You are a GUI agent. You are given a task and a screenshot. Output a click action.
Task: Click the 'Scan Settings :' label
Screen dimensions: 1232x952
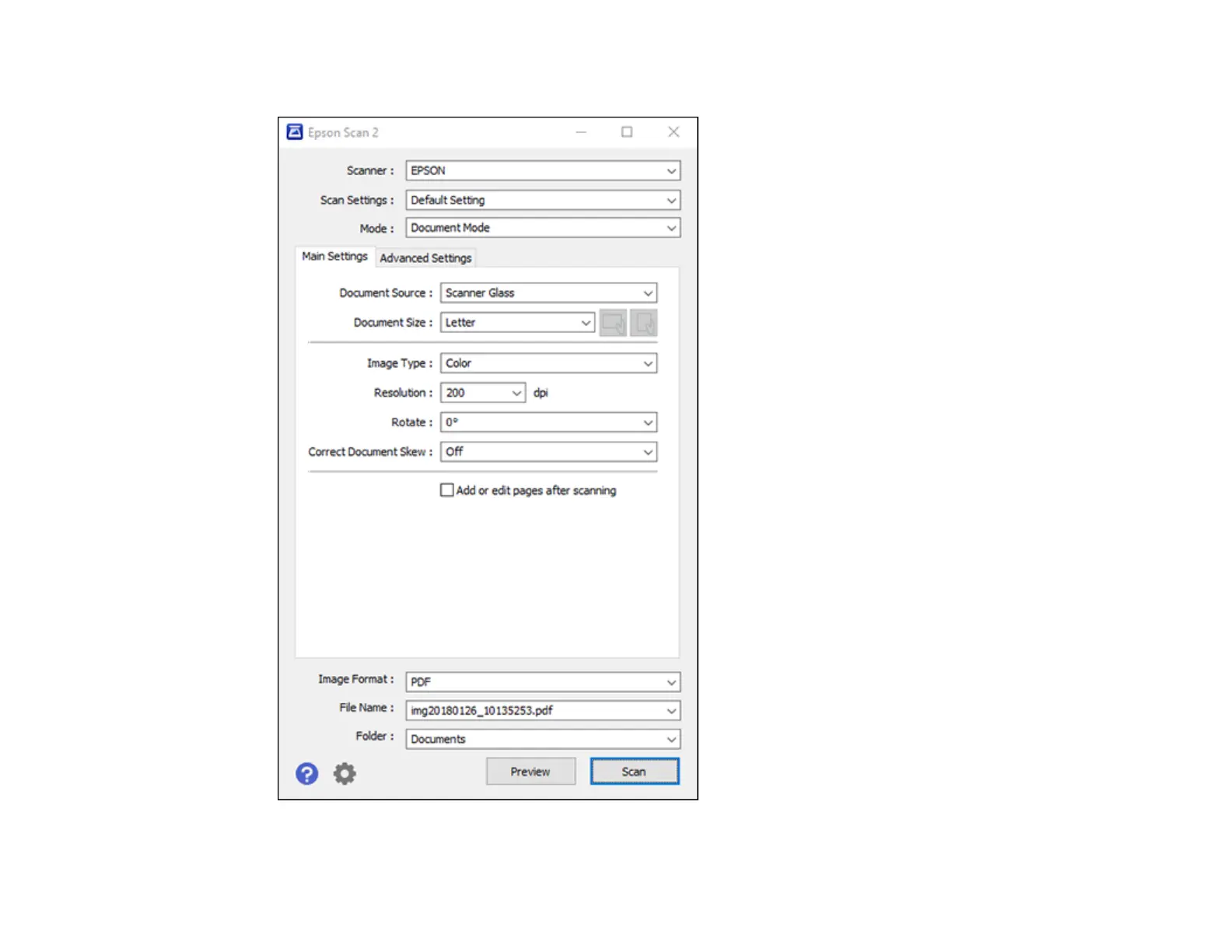tap(357, 201)
